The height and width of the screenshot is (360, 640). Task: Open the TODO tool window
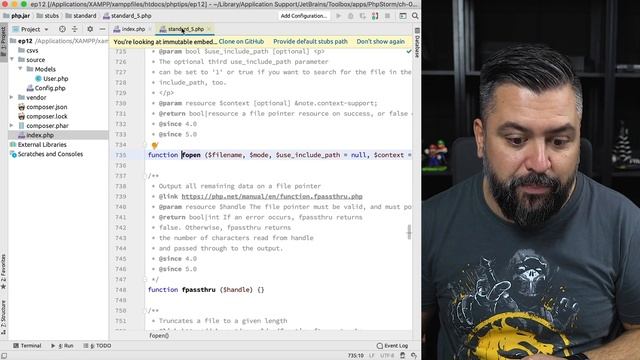97,346
